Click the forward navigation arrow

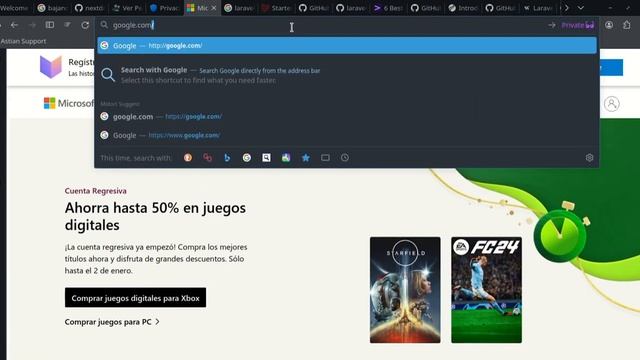click(x=32, y=25)
